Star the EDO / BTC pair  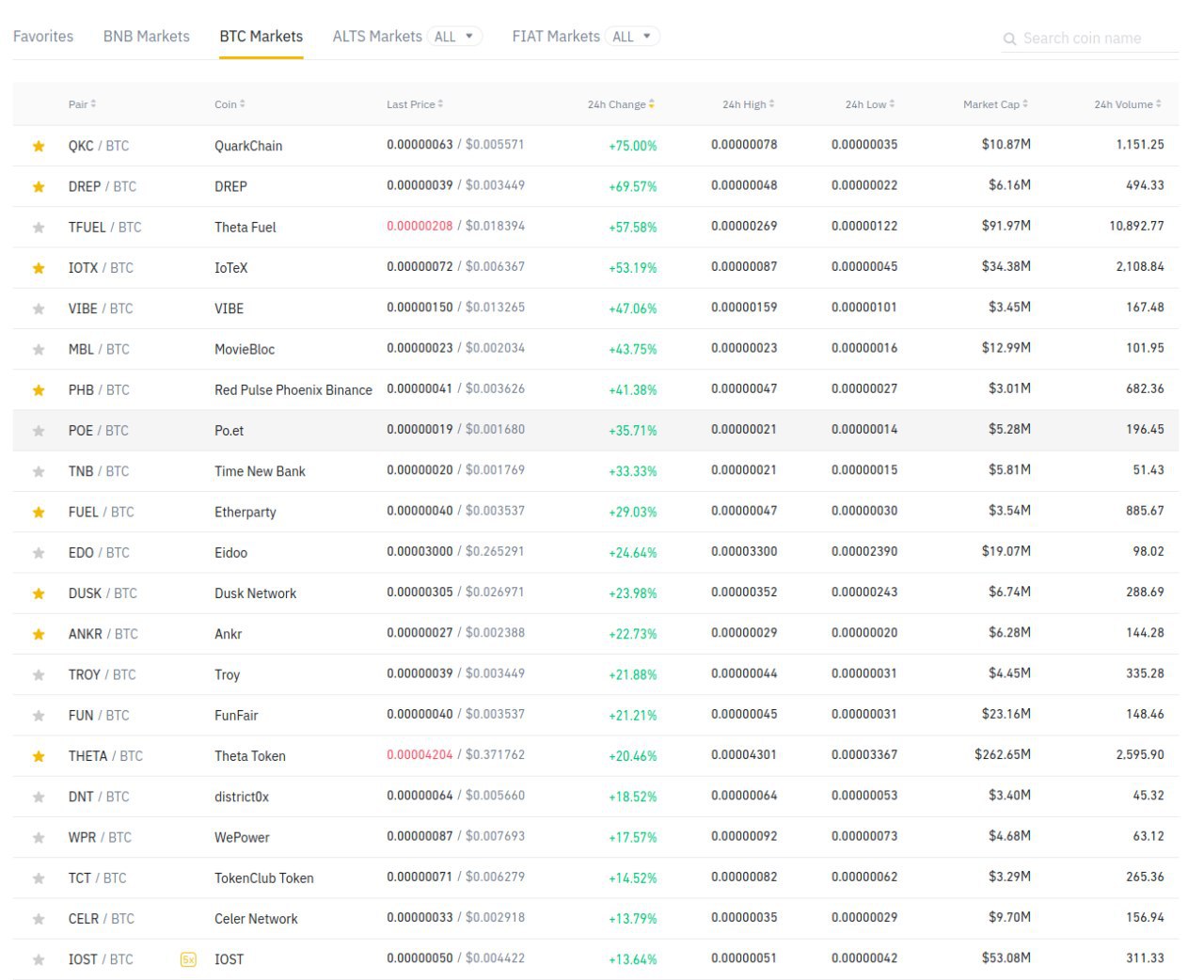pyautogui.click(x=39, y=553)
